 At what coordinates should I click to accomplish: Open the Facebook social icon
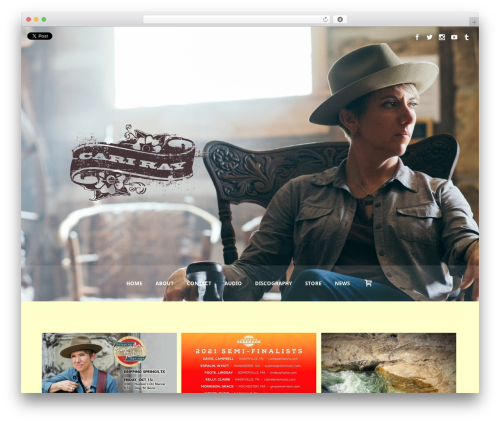417,37
